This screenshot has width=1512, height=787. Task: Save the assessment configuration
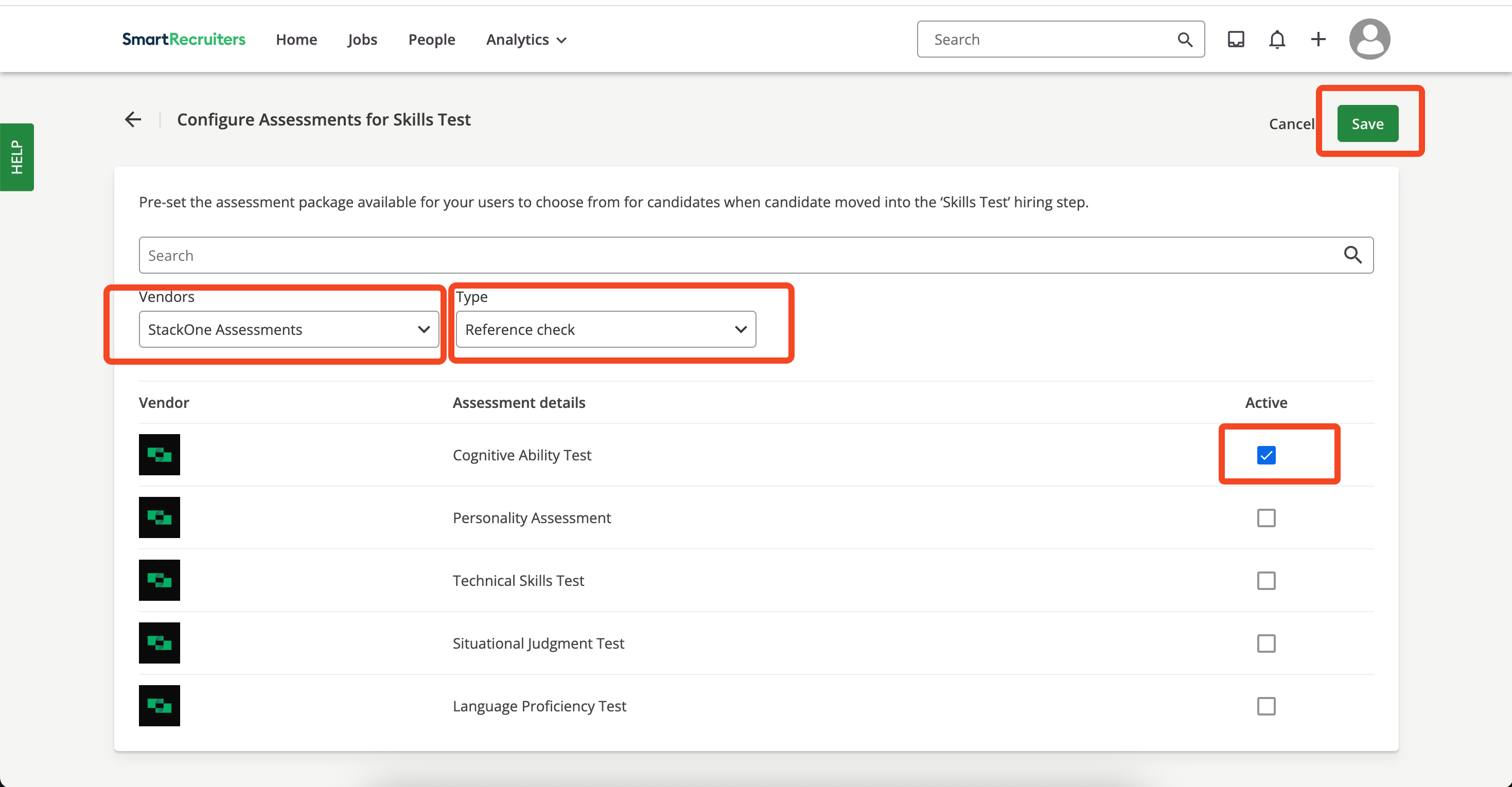(x=1367, y=123)
